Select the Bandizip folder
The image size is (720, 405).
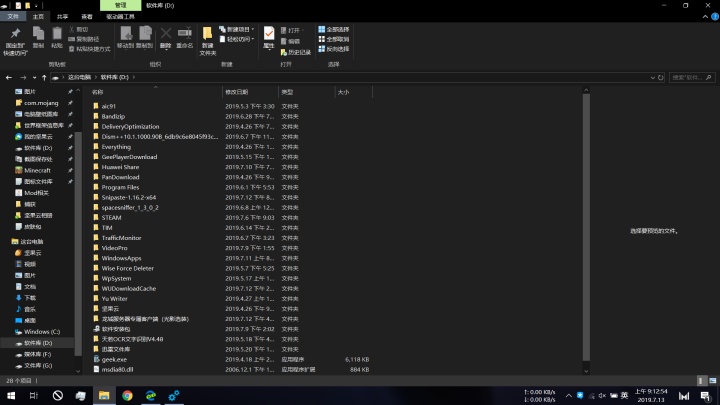click(x=113, y=116)
